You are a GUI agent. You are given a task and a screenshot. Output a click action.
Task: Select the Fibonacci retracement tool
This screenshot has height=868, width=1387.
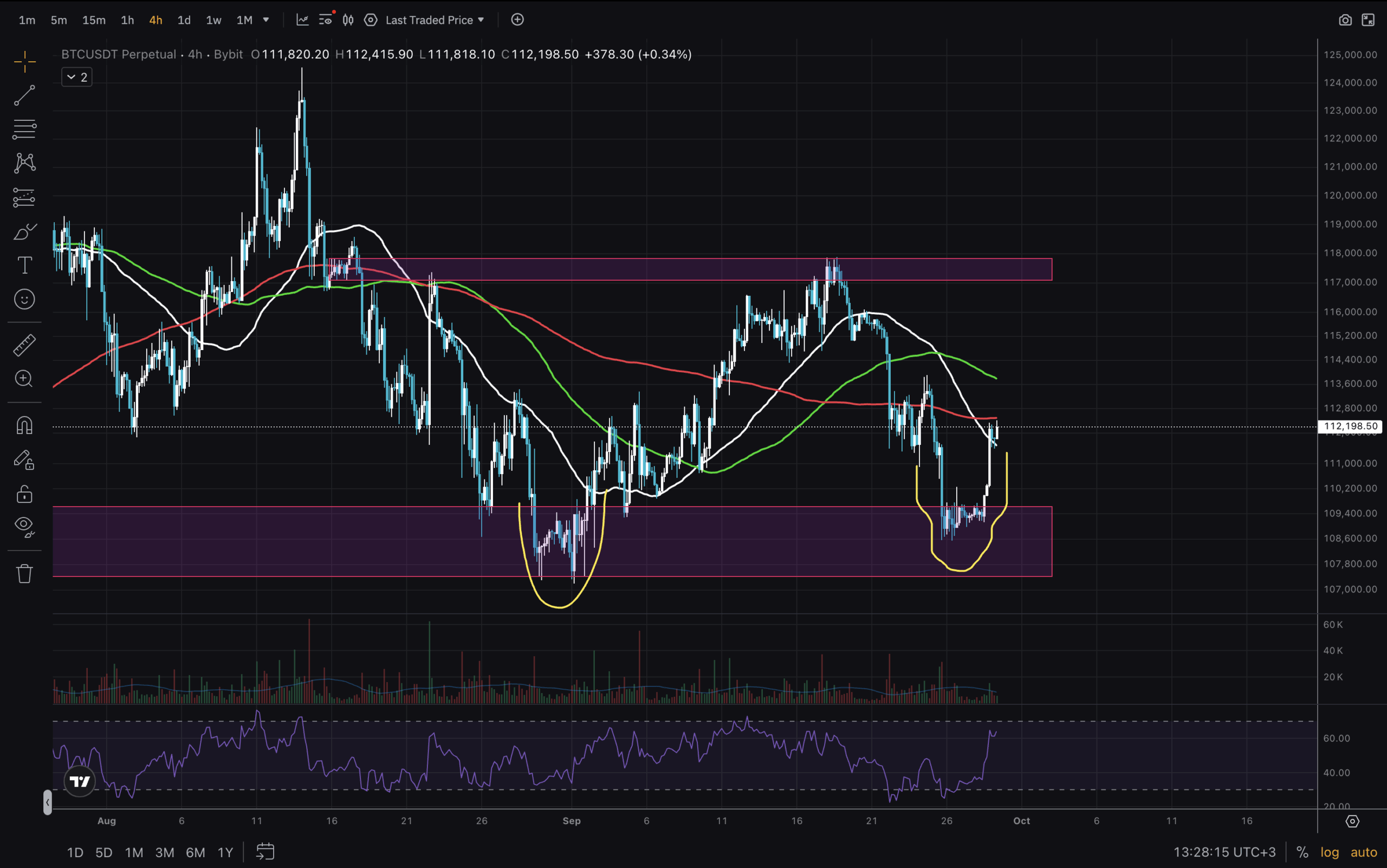[x=24, y=129]
